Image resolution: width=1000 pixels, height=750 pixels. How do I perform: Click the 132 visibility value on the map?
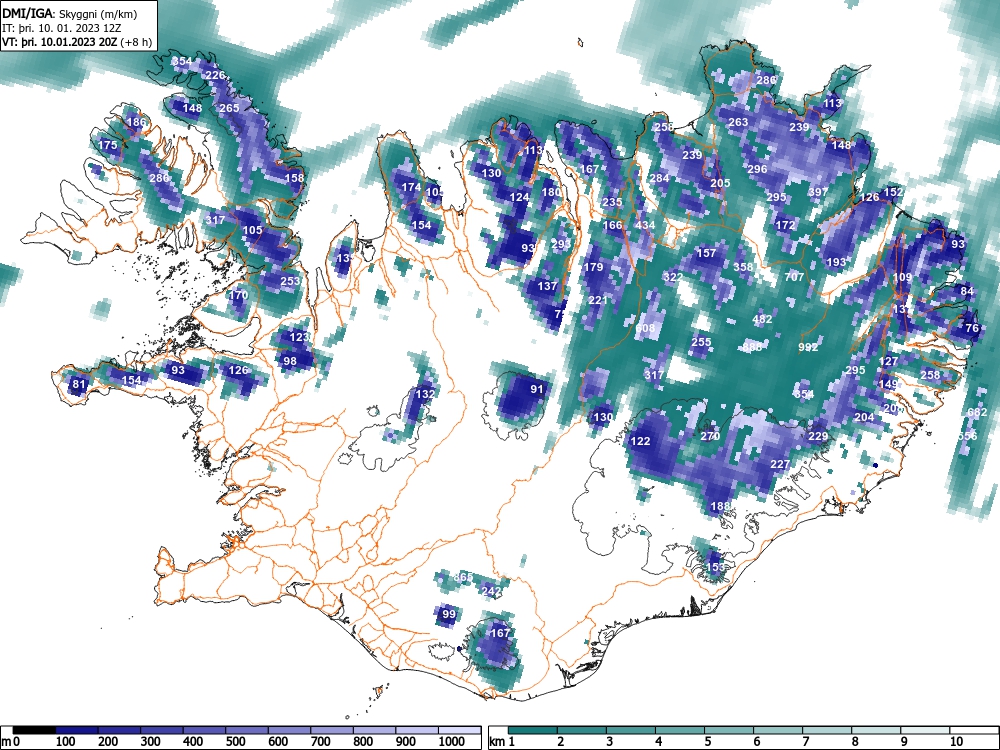point(425,394)
